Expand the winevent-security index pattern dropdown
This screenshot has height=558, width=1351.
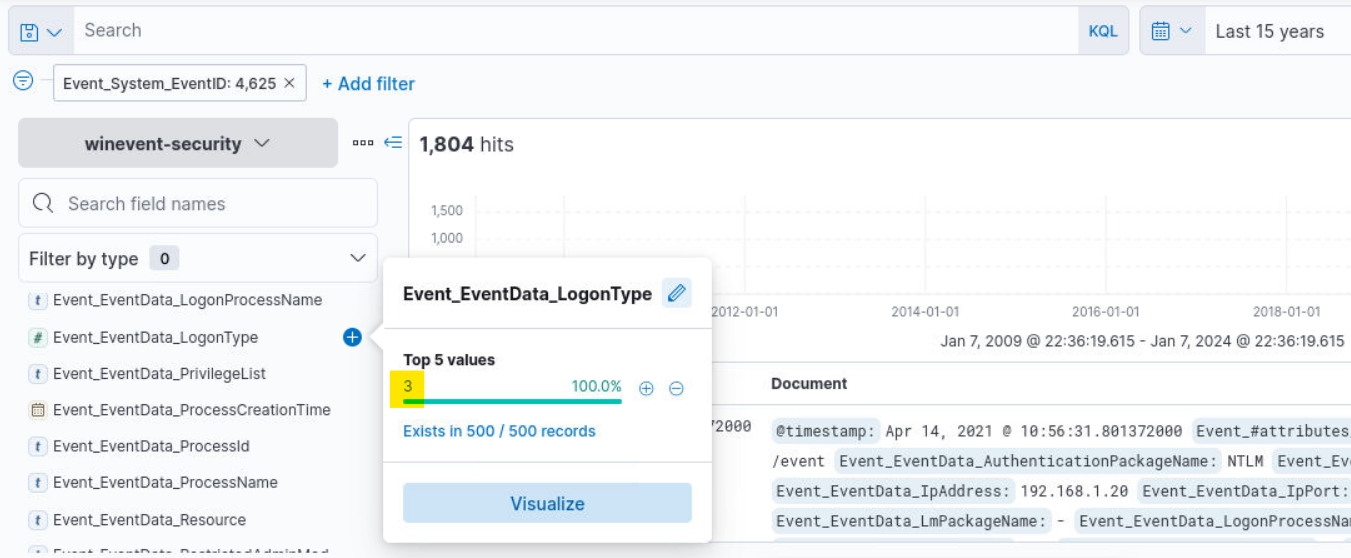tap(178, 143)
